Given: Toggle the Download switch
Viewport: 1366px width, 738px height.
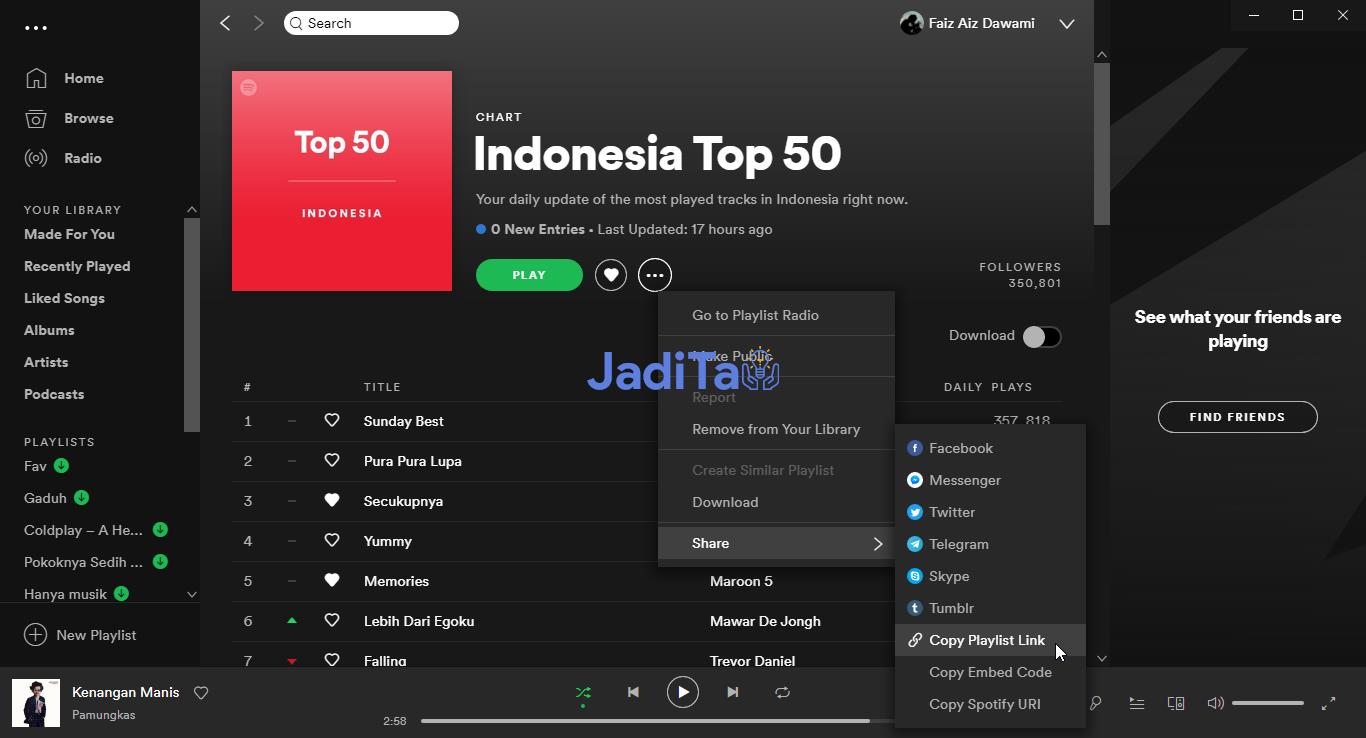Looking at the screenshot, I should 1041,337.
